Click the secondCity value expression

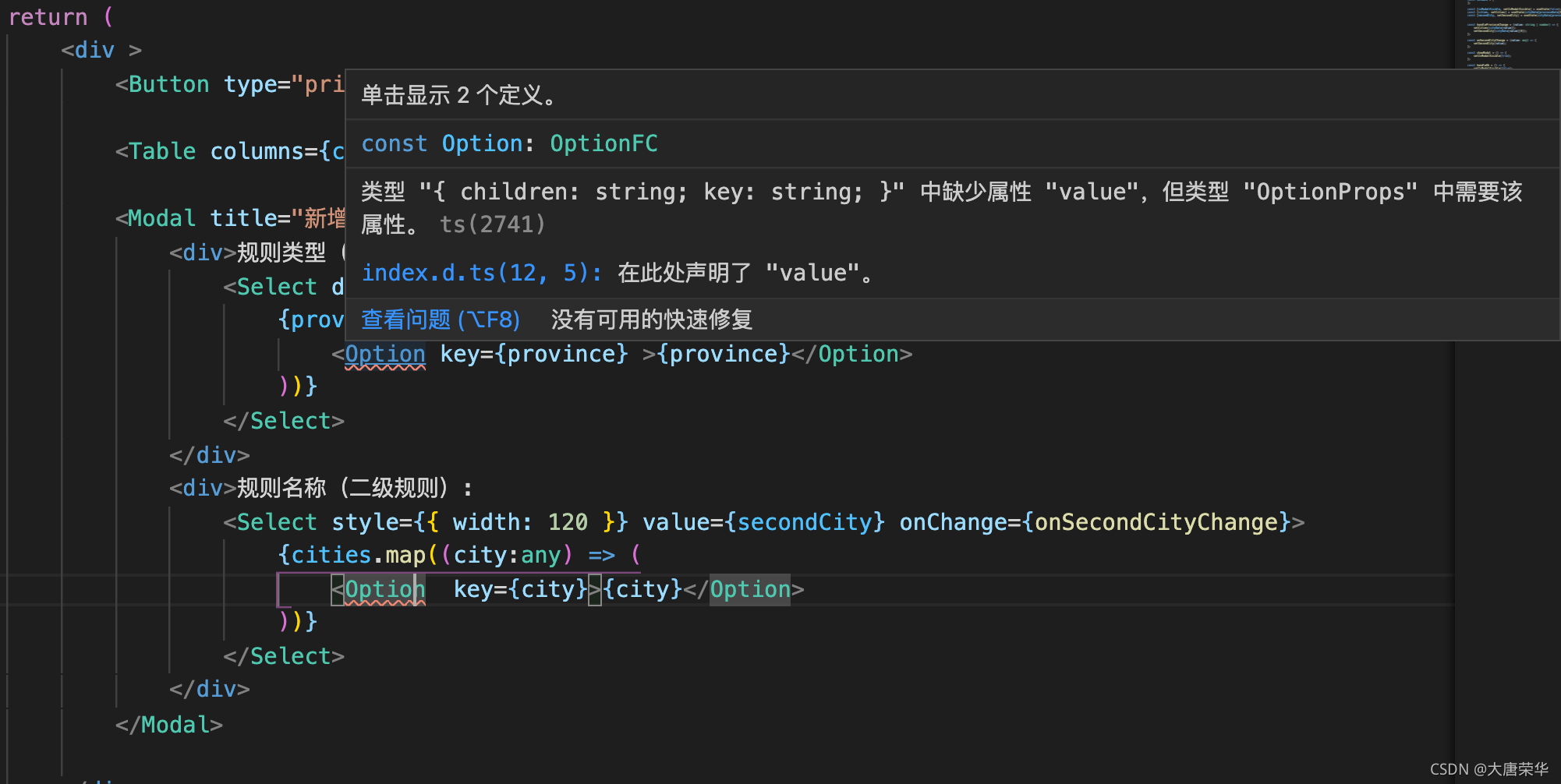point(804,522)
